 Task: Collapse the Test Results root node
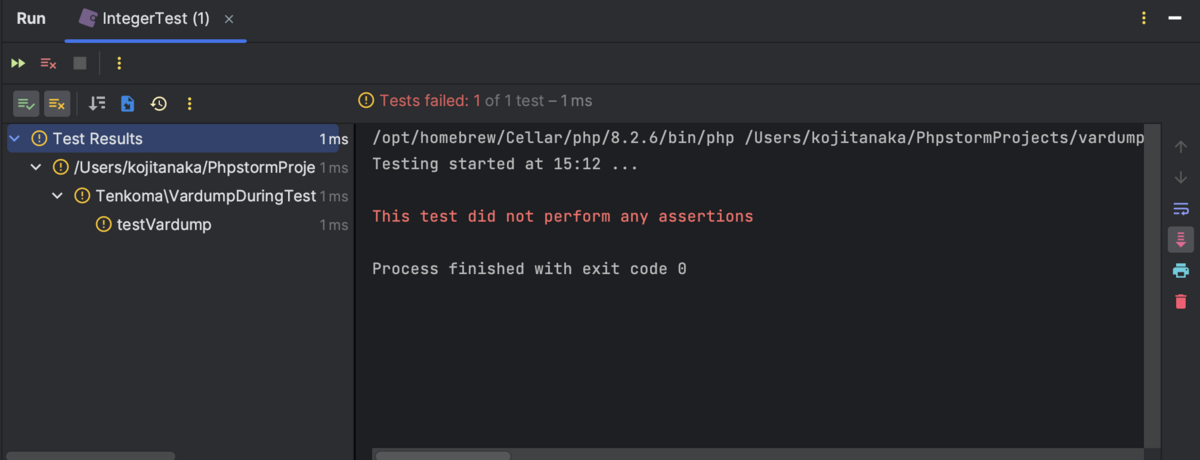point(14,139)
